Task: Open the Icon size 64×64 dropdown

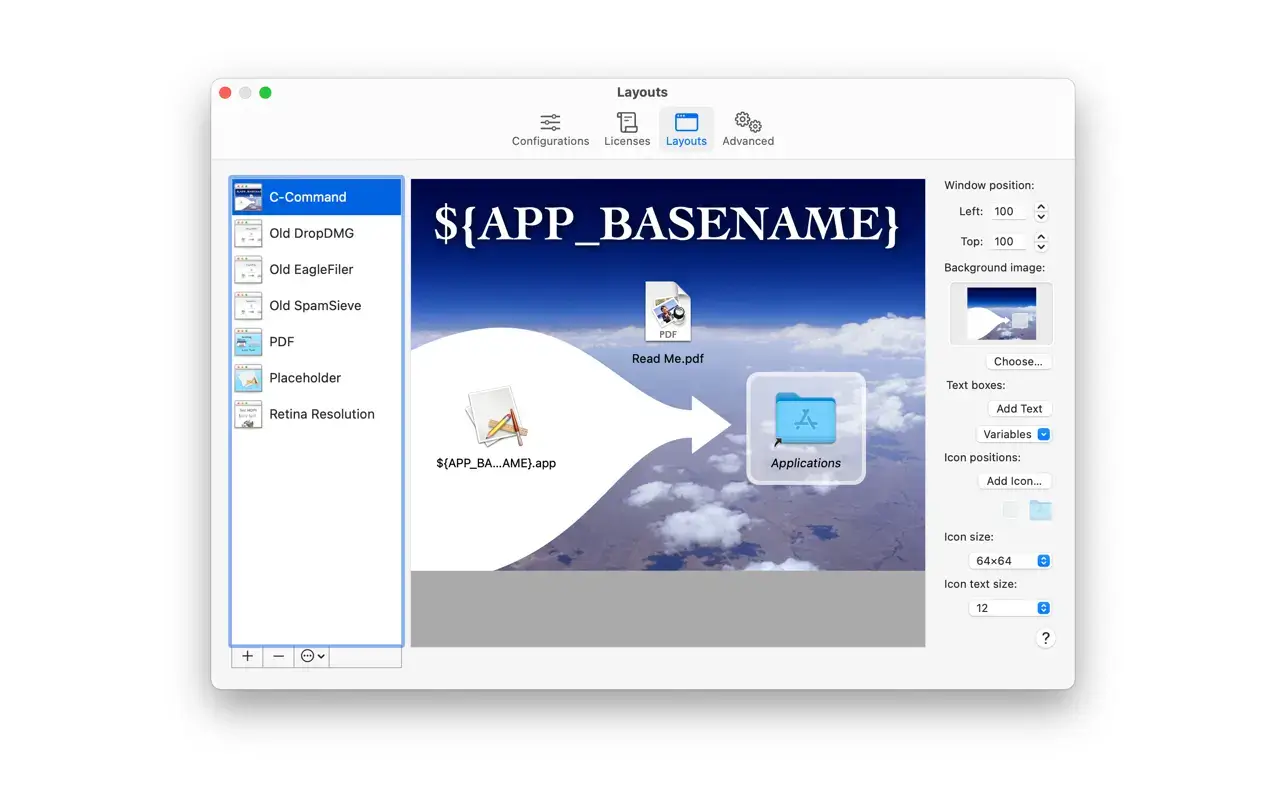Action: pos(1010,561)
